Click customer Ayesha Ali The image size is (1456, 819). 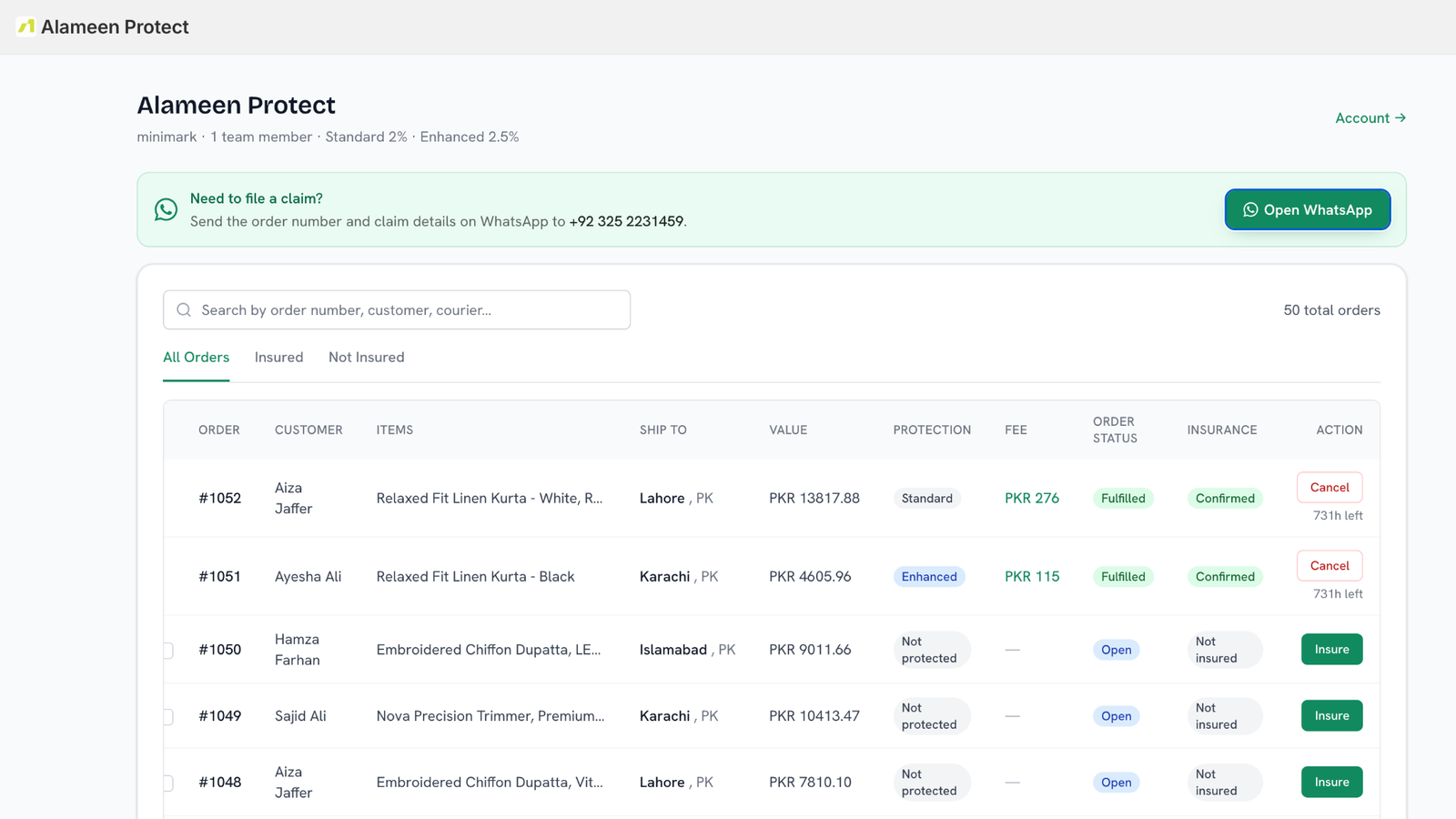pos(308,576)
